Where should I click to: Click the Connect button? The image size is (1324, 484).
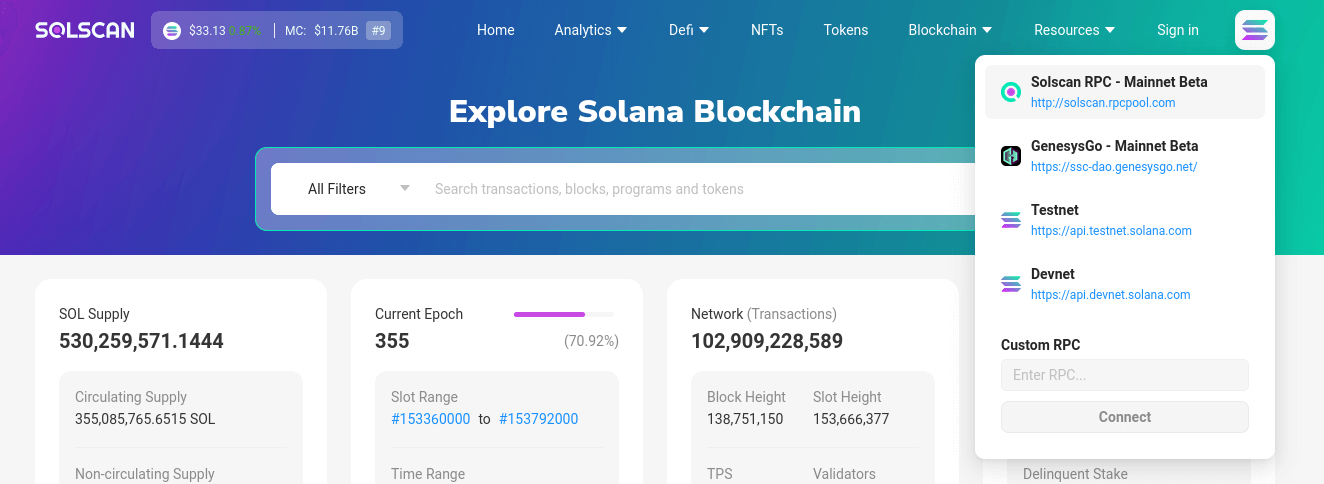coord(1125,417)
